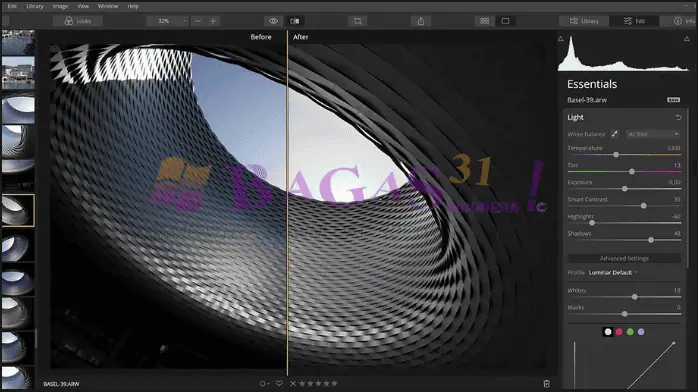Image resolution: width=698 pixels, height=392 pixels.
Task: Zoom in with the plus button
Action: [213, 21]
